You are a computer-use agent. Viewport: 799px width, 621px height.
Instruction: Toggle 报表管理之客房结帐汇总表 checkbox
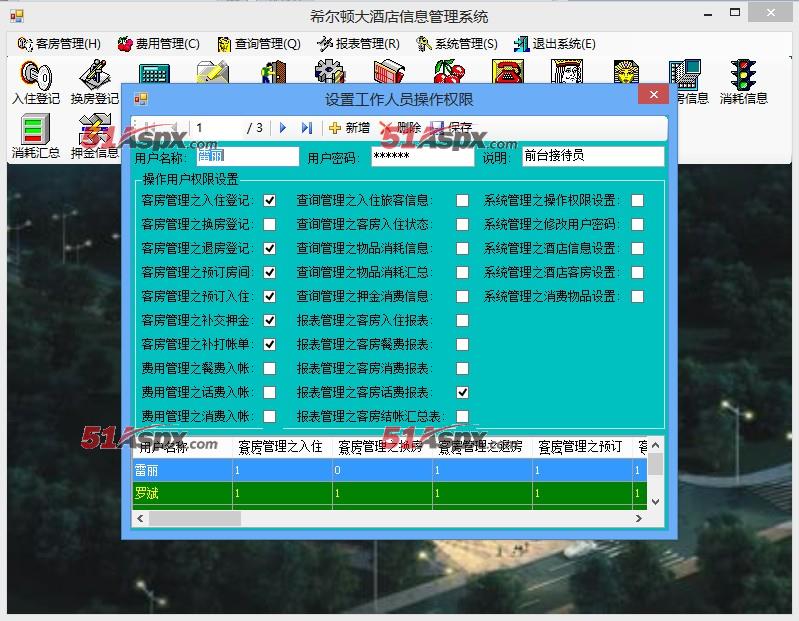(462, 416)
